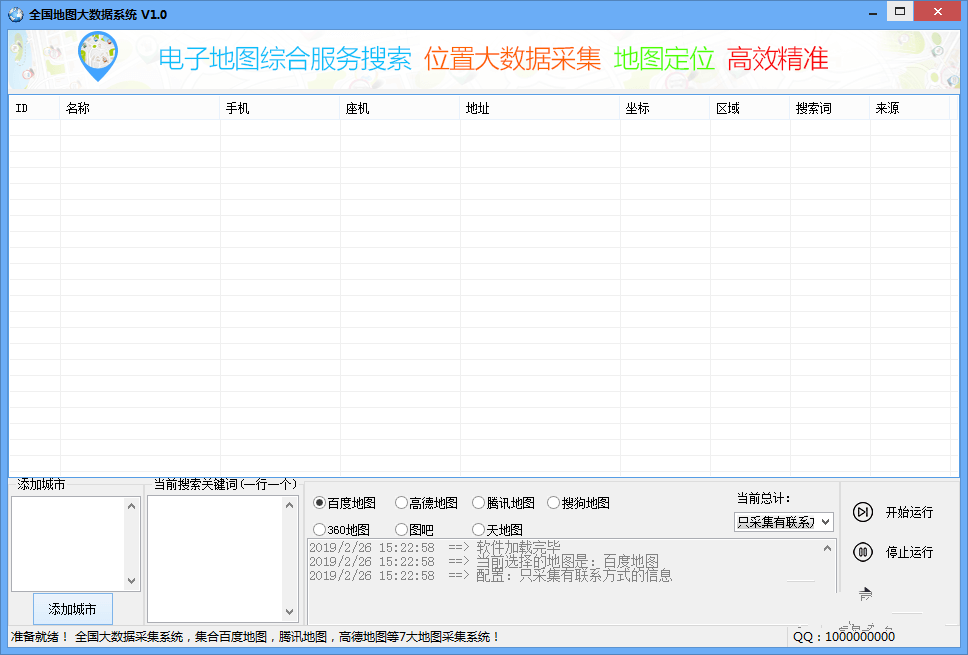Click the 来源 column header
The image size is (968, 655).
click(x=909, y=108)
